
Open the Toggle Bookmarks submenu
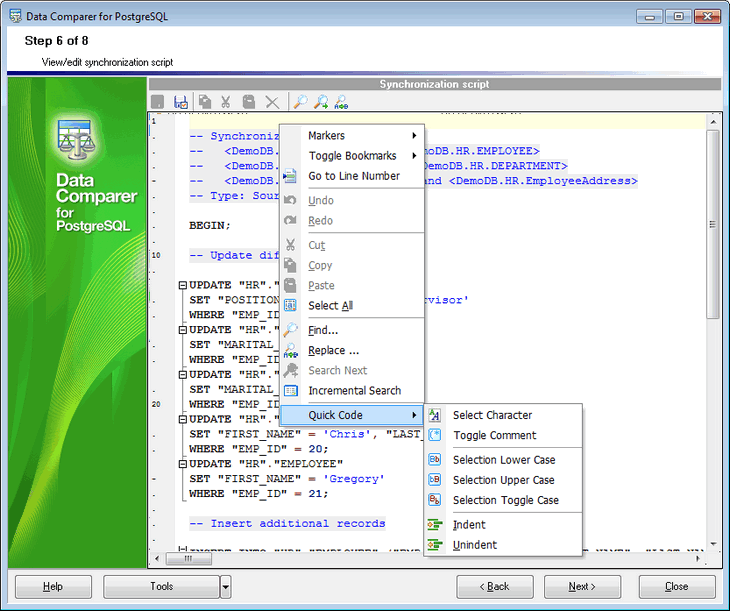[x=352, y=156]
